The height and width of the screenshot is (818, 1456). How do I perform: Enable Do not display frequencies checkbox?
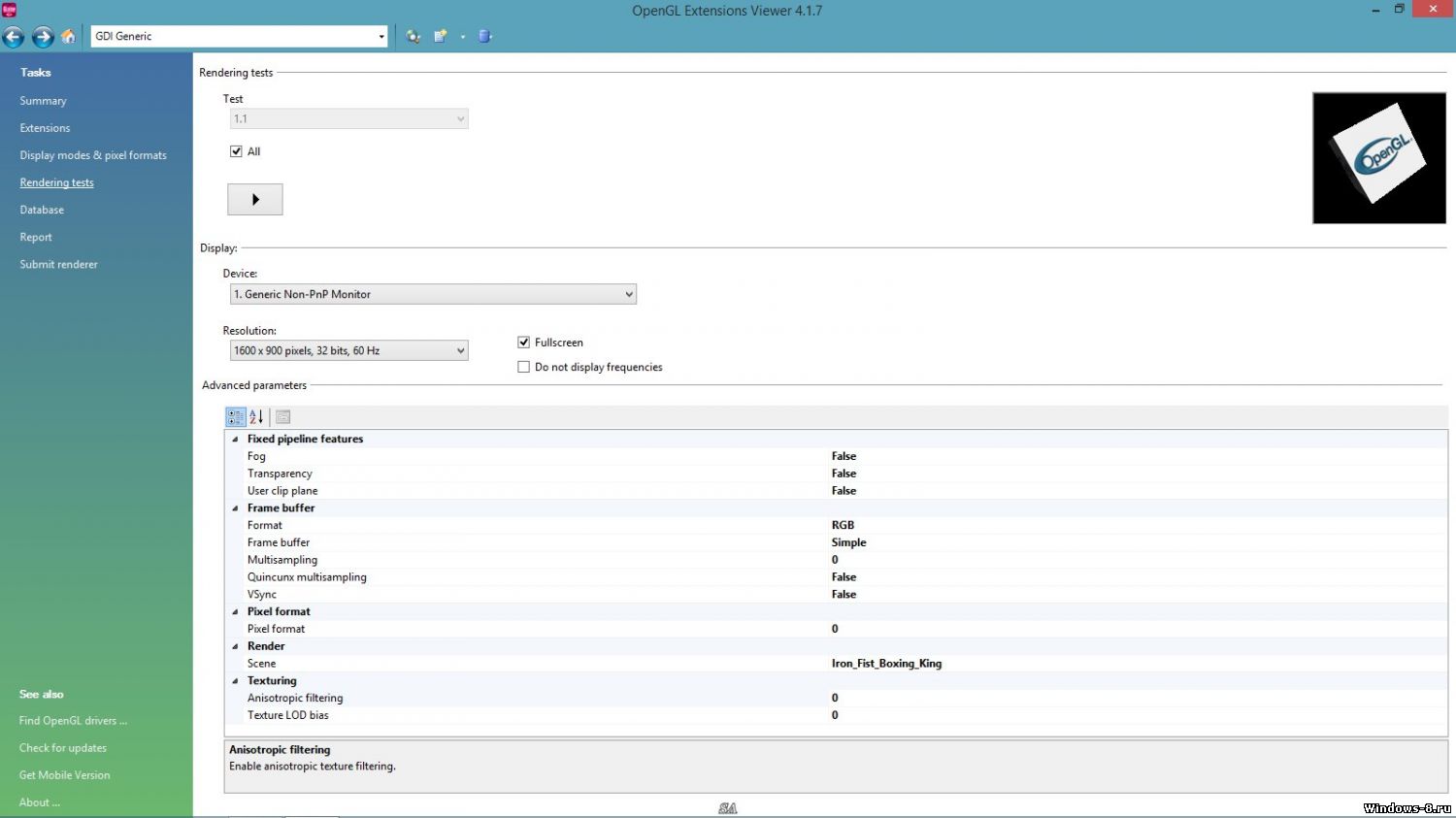click(x=524, y=367)
